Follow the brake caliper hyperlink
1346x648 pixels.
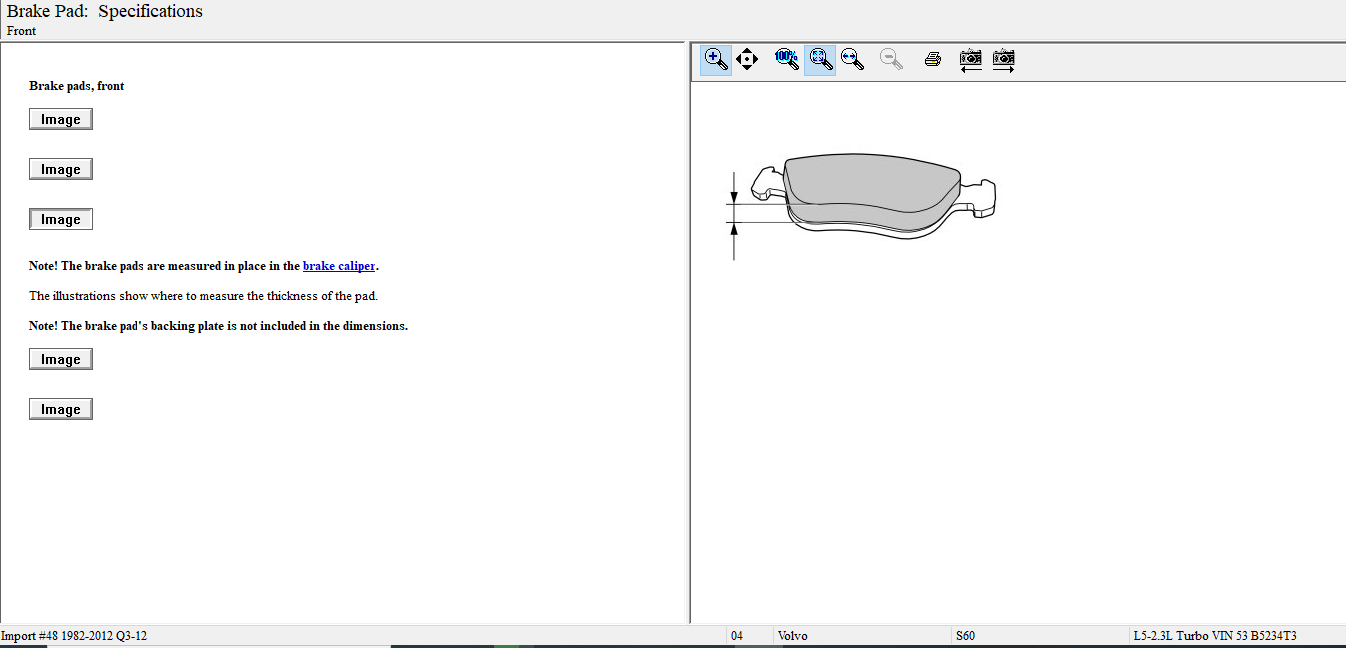pos(339,266)
